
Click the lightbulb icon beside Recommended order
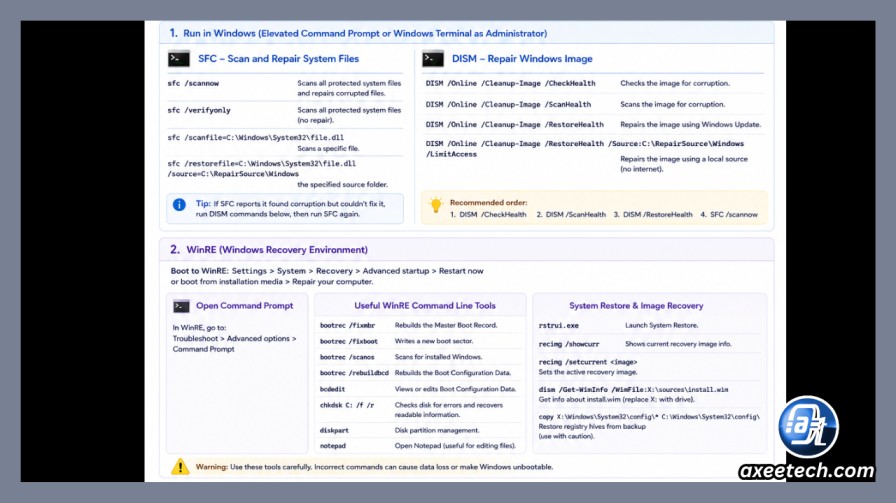(436, 205)
